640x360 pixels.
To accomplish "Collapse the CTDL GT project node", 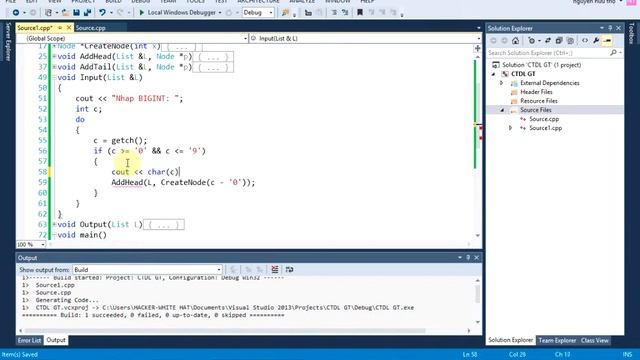I will [x=493, y=74].
